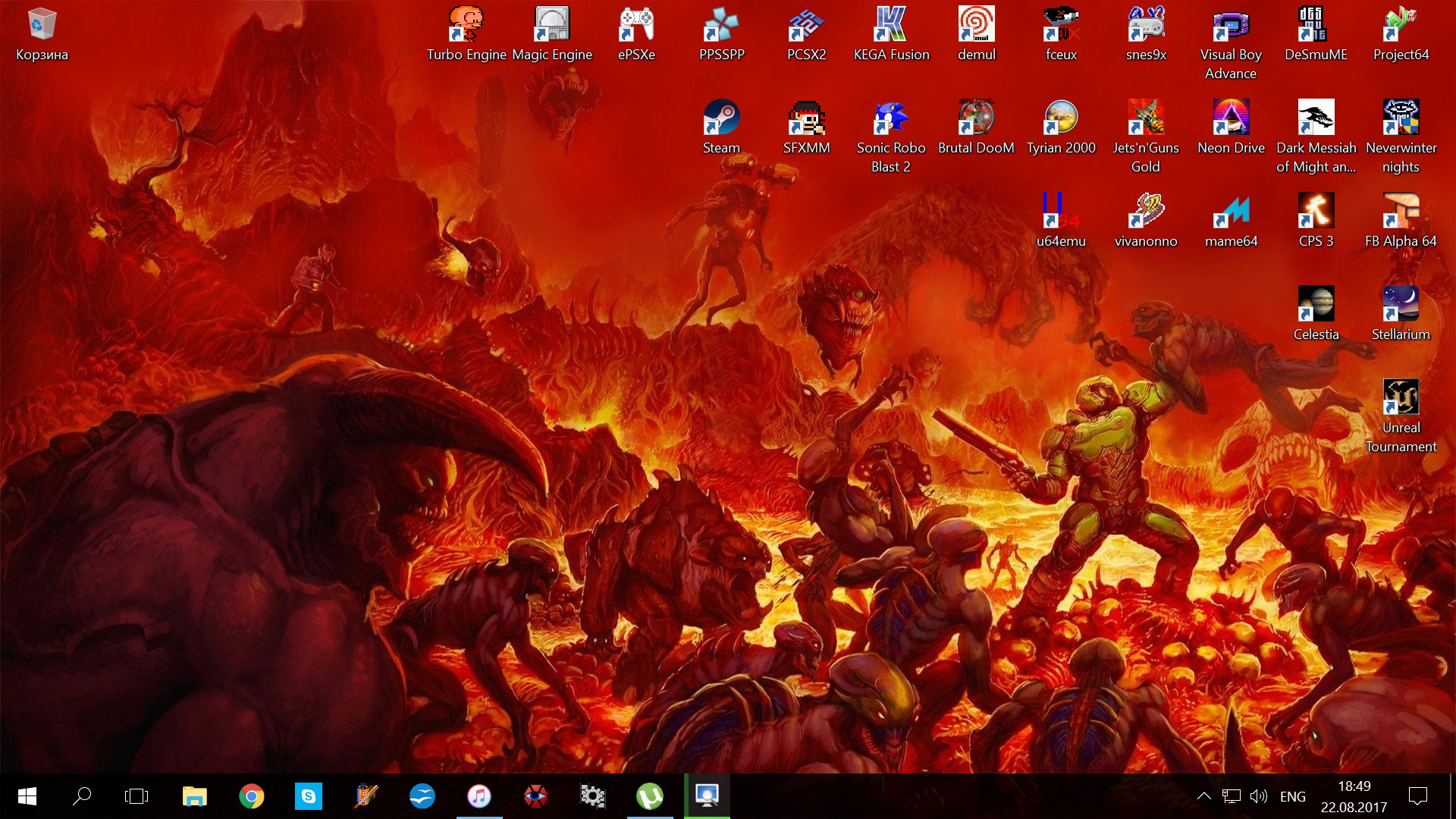Open the Recycle Bin (Корзина) icon
This screenshot has width=1456, height=819.
tap(42, 35)
